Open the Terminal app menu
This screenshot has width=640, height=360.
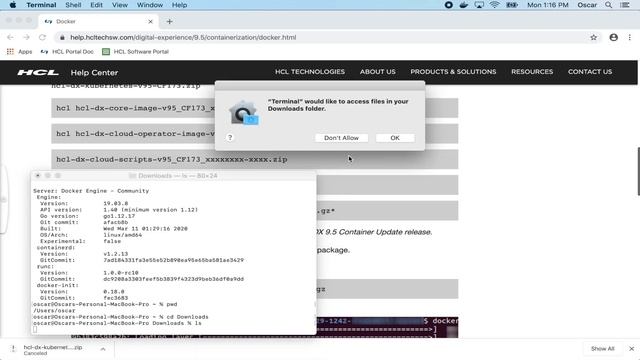41,5
